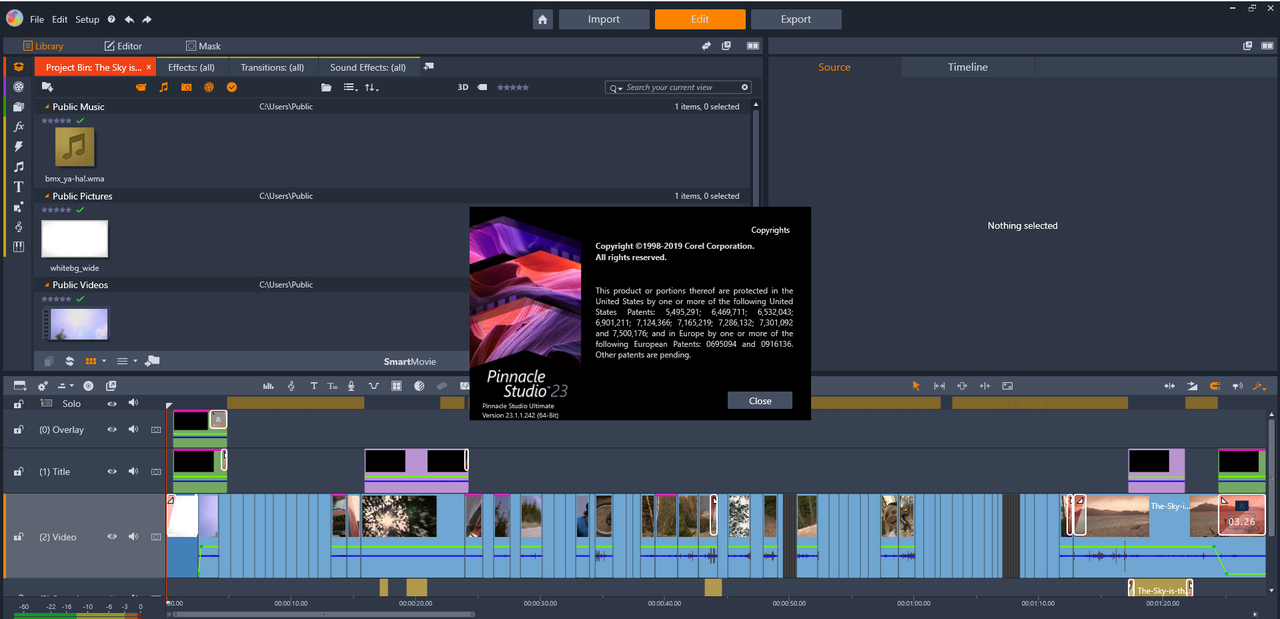Switch the preview to the Timeline tab
The image size is (1280, 619).
click(x=967, y=67)
